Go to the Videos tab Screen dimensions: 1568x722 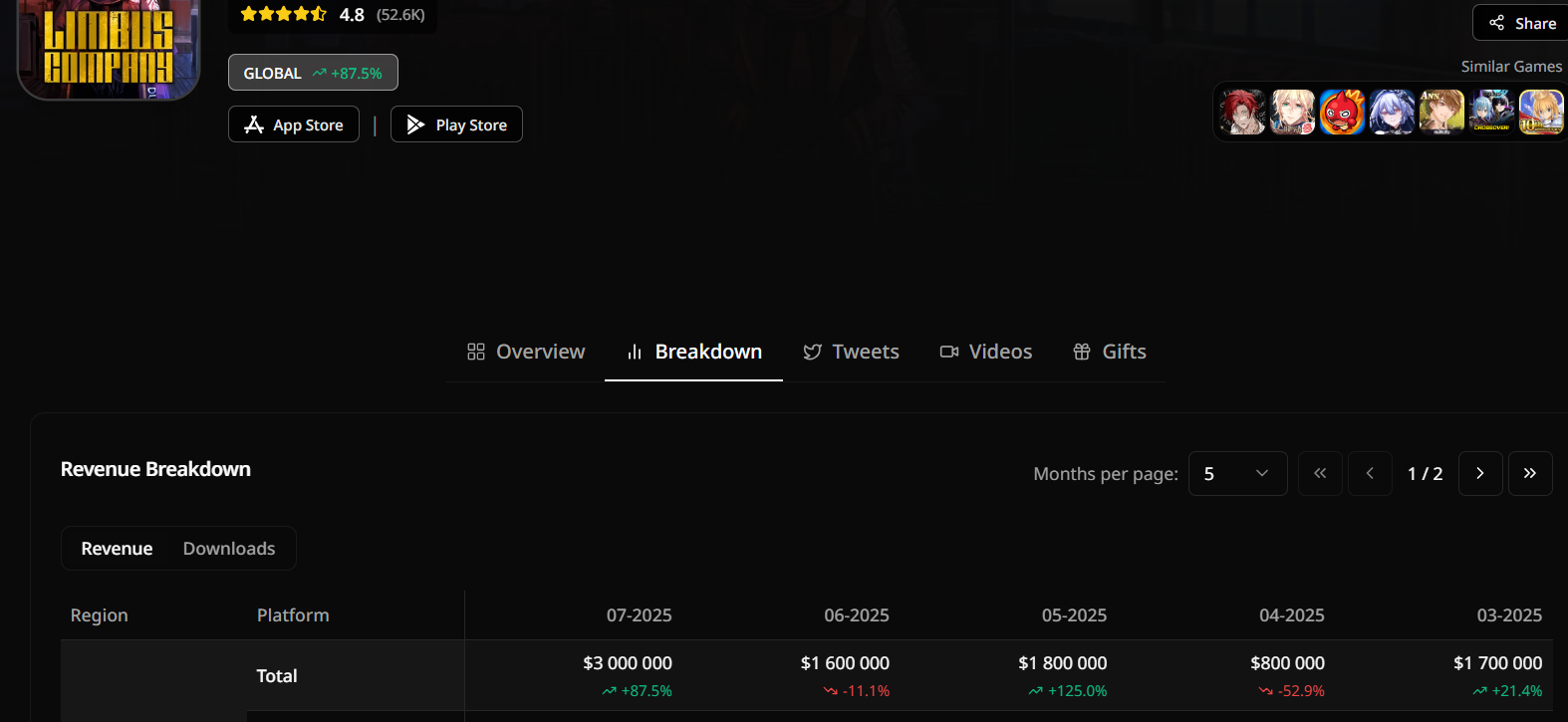tap(986, 352)
